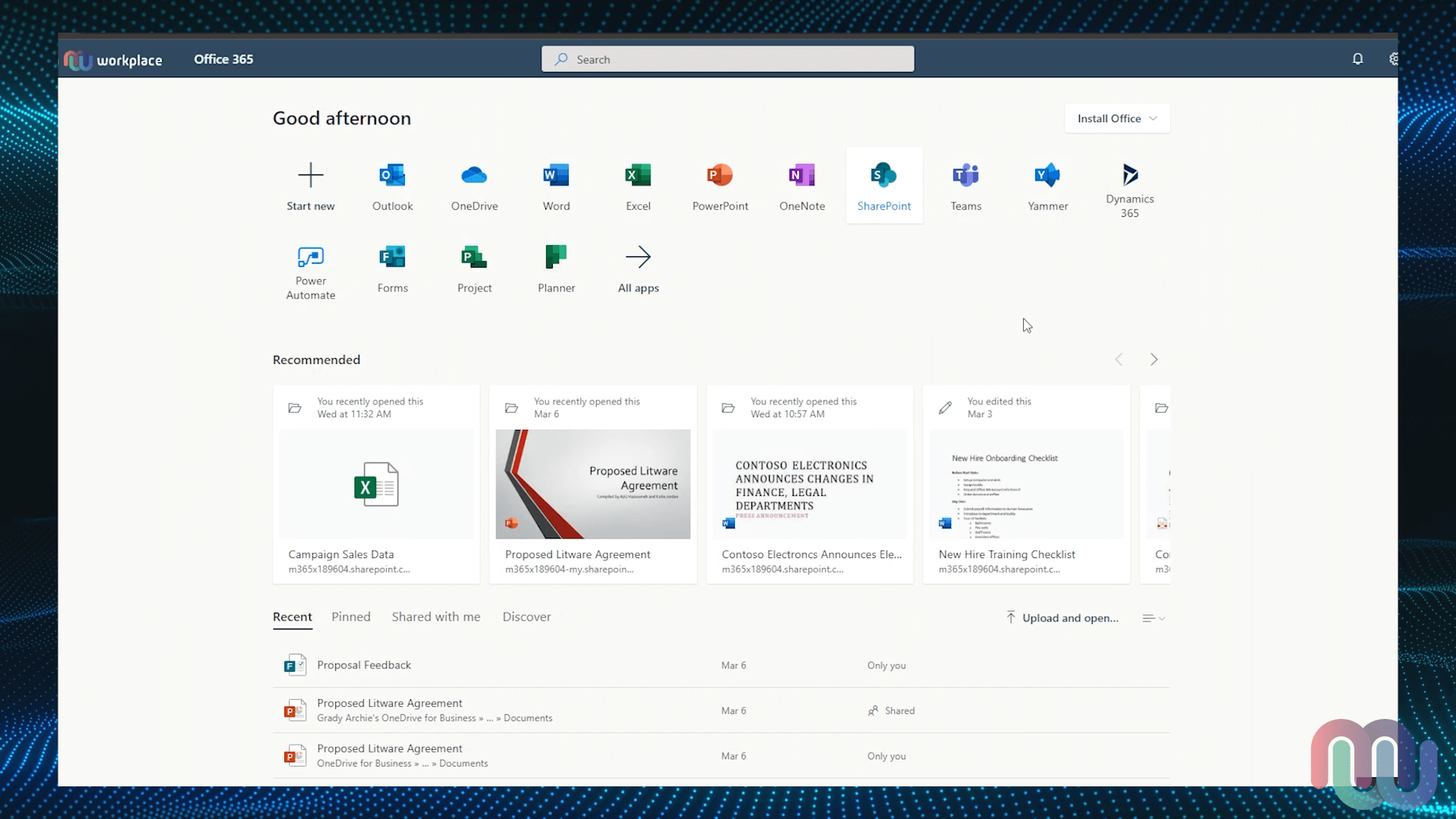Click the Upload and open arrow icon
Image resolution: width=1456 pixels, height=819 pixels.
[1010, 617]
